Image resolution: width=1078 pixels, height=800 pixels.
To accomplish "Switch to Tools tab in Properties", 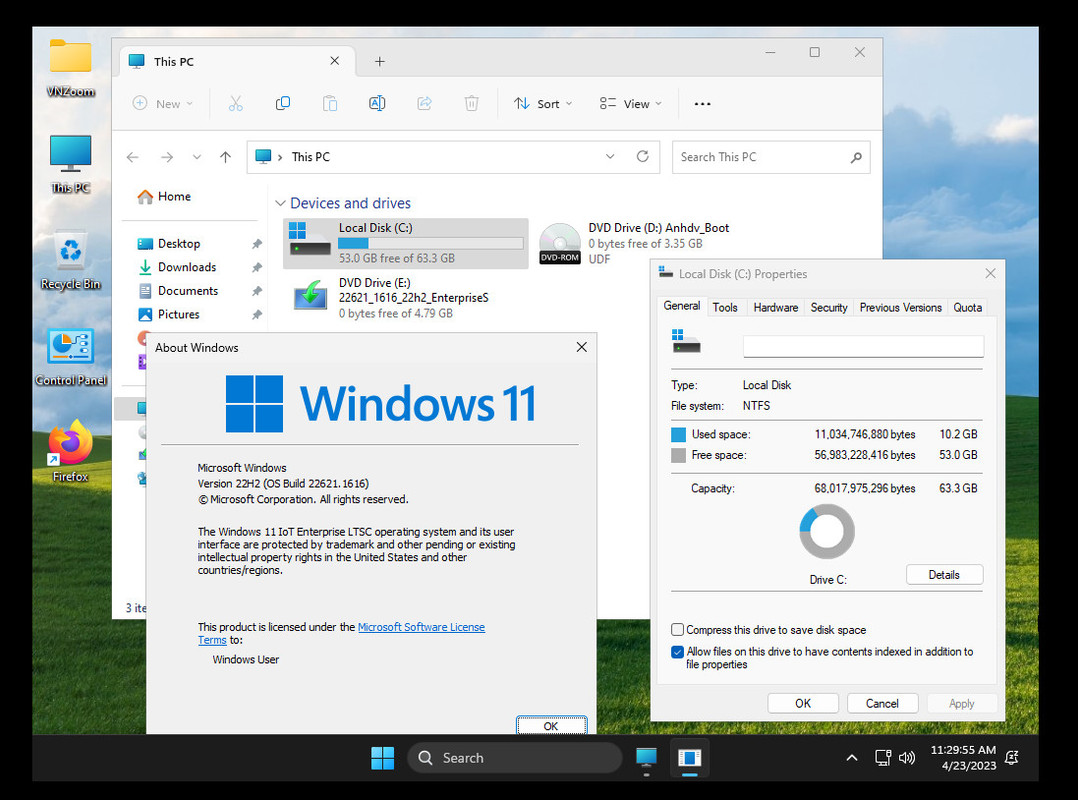I will 725,307.
